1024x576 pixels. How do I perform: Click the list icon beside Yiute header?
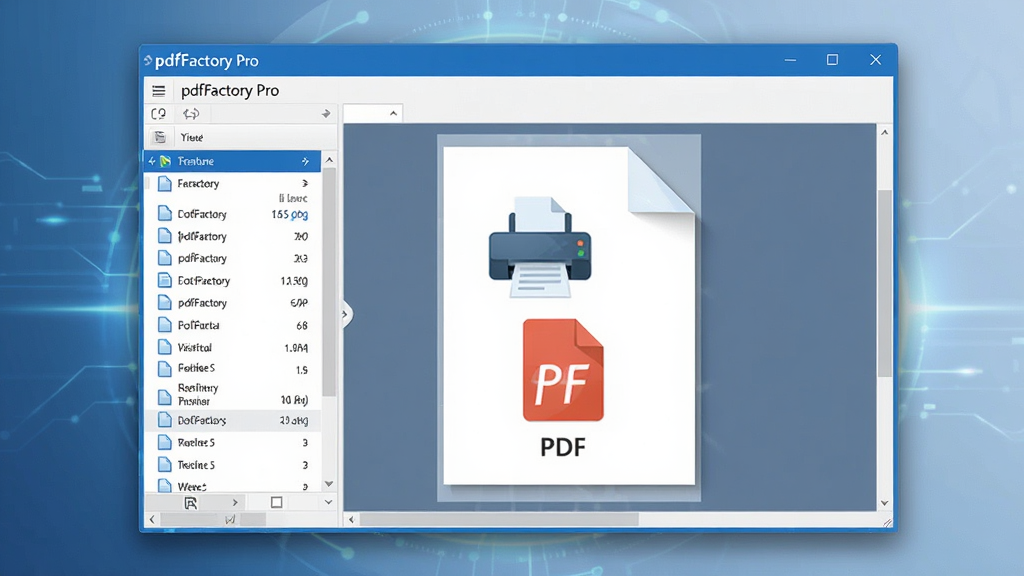(160, 137)
